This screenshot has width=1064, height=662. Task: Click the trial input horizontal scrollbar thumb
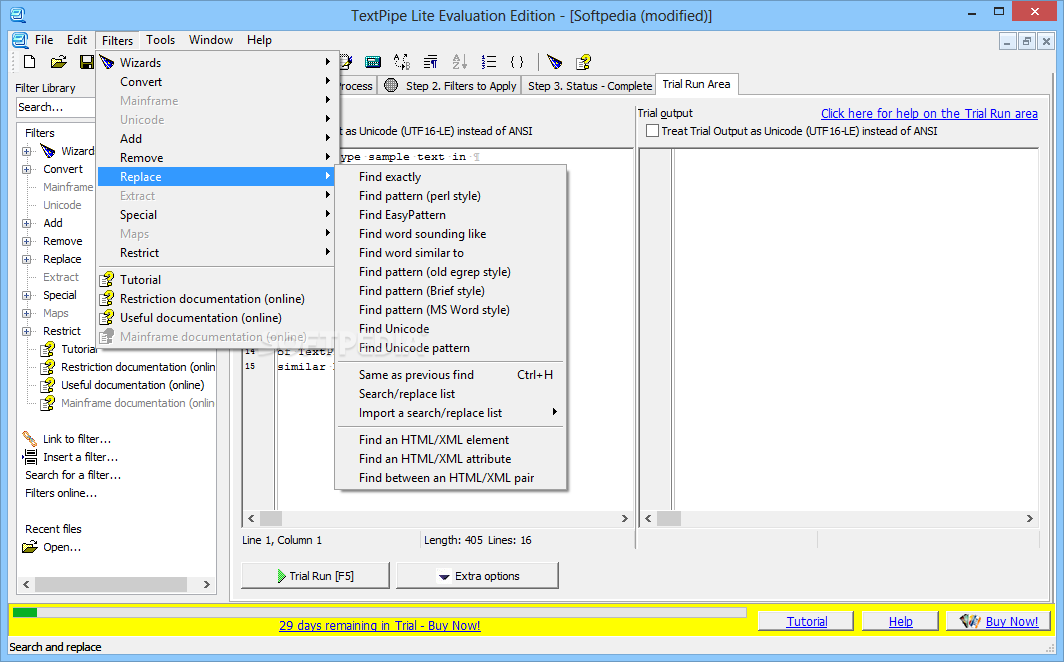(x=271, y=518)
